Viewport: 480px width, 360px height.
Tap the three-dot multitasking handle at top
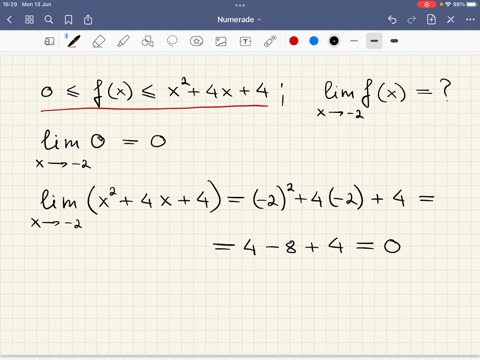pyautogui.click(x=240, y=5)
